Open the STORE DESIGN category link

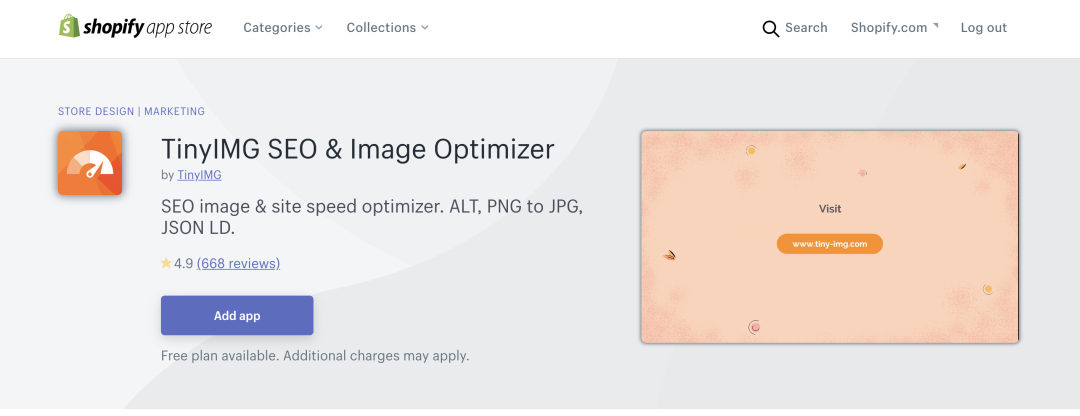96,112
